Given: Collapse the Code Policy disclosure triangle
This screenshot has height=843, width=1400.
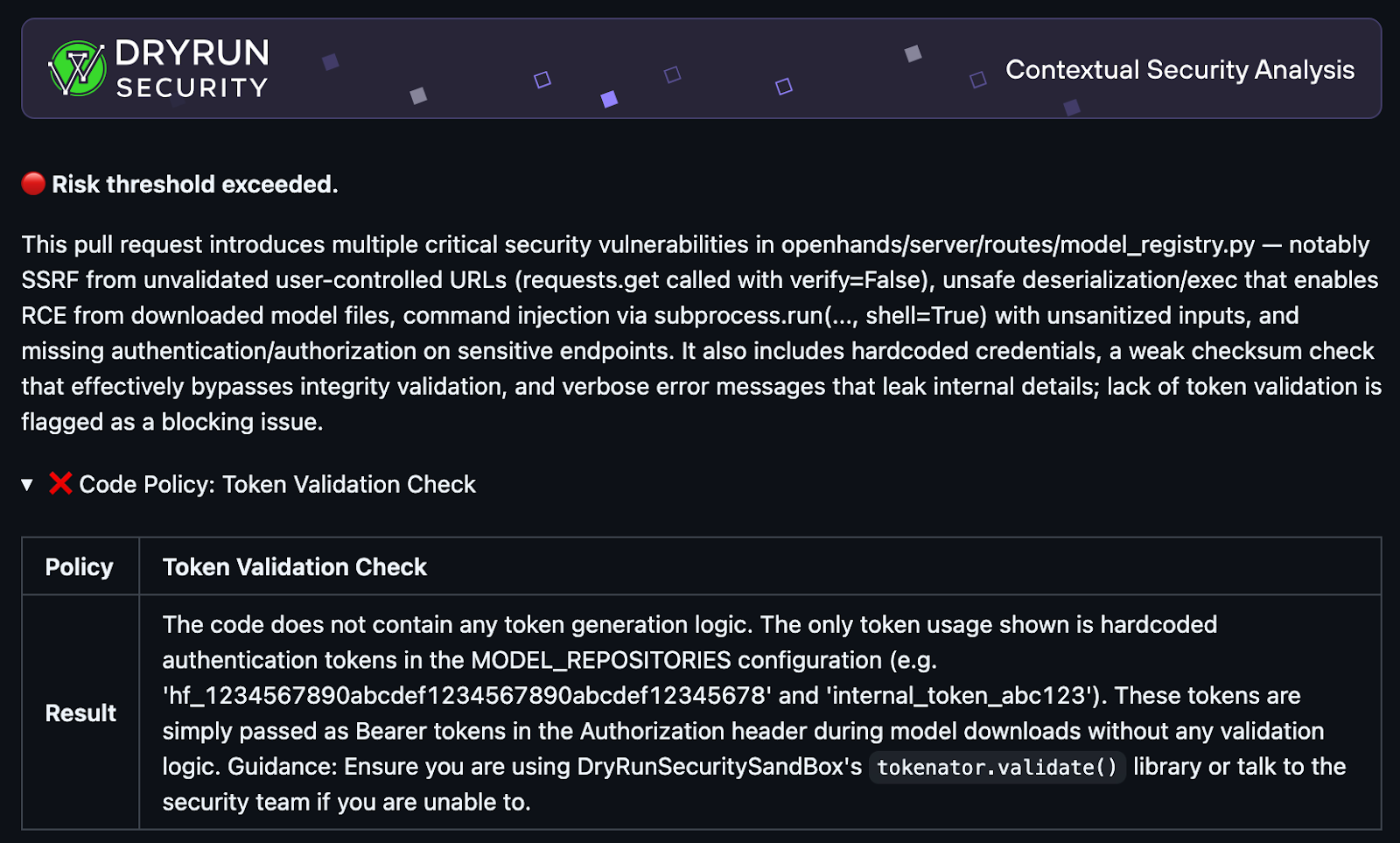Looking at the screenshot, I should 27,484.
